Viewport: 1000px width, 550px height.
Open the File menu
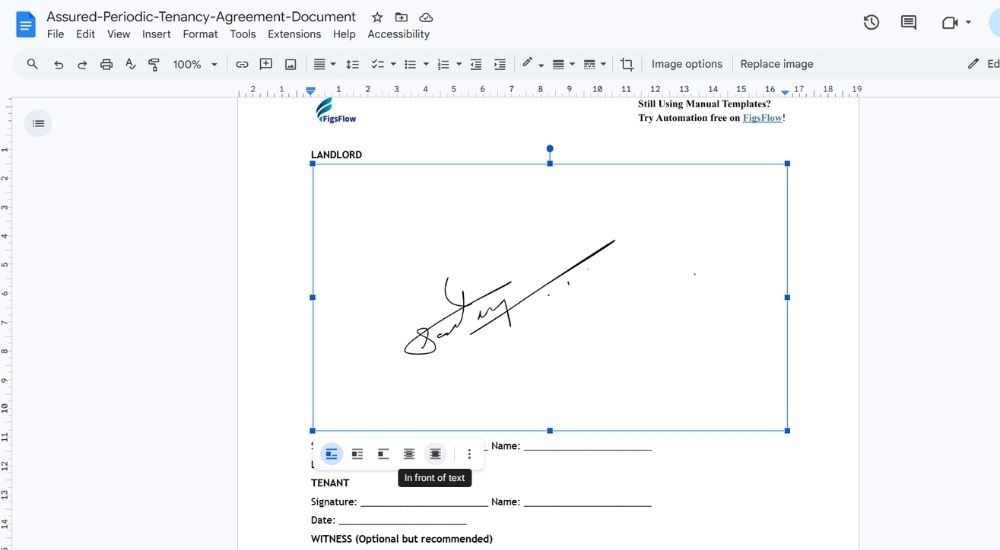point(55,34)
